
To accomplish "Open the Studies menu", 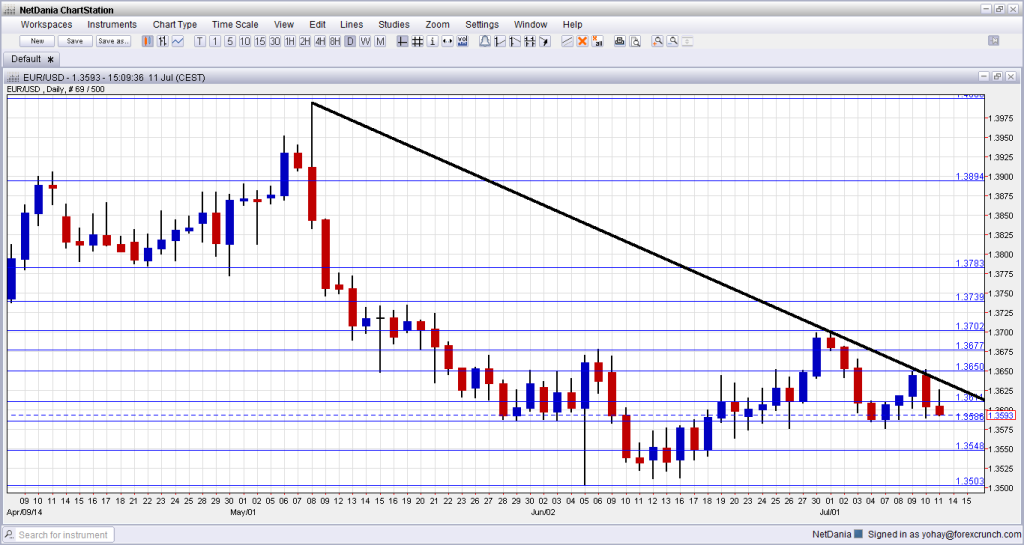I will (x=393, y=23).
